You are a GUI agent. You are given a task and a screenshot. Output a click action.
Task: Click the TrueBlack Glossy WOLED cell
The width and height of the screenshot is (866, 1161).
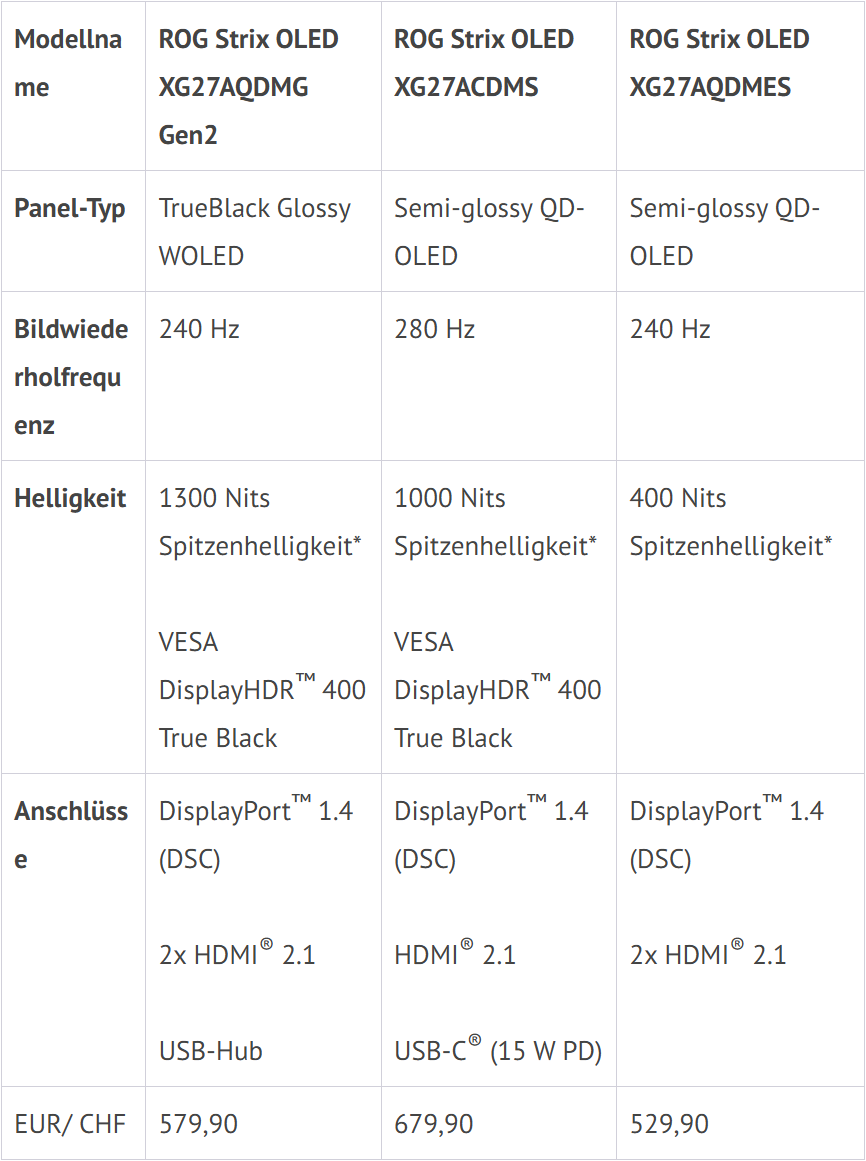click(255, 232)
